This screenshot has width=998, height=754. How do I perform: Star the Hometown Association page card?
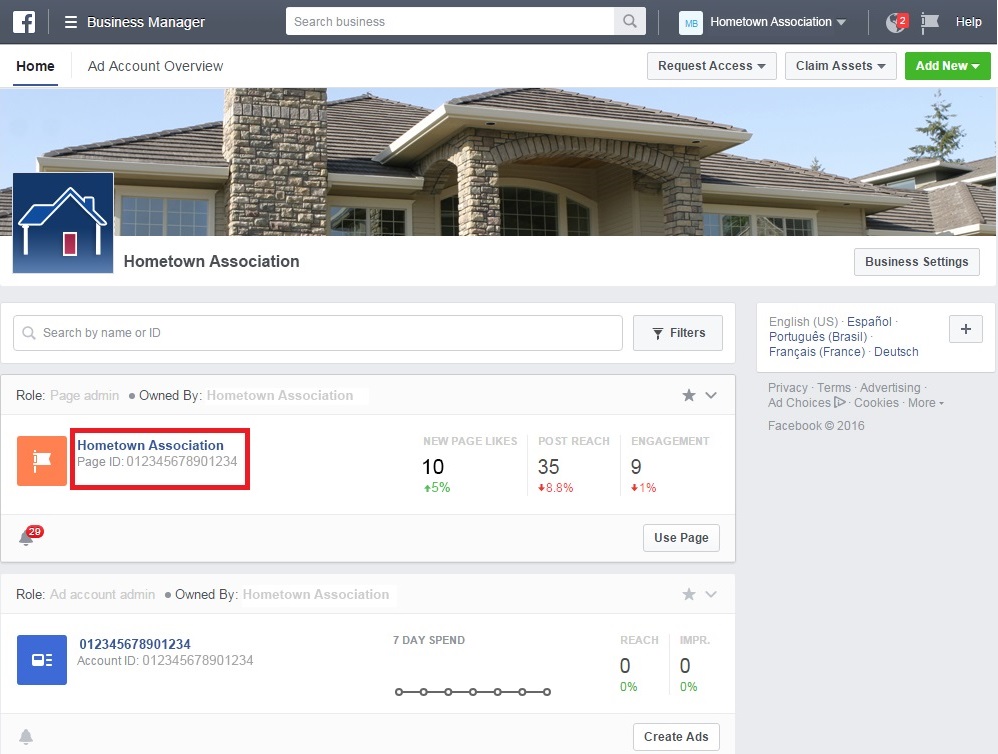[689, 395]
